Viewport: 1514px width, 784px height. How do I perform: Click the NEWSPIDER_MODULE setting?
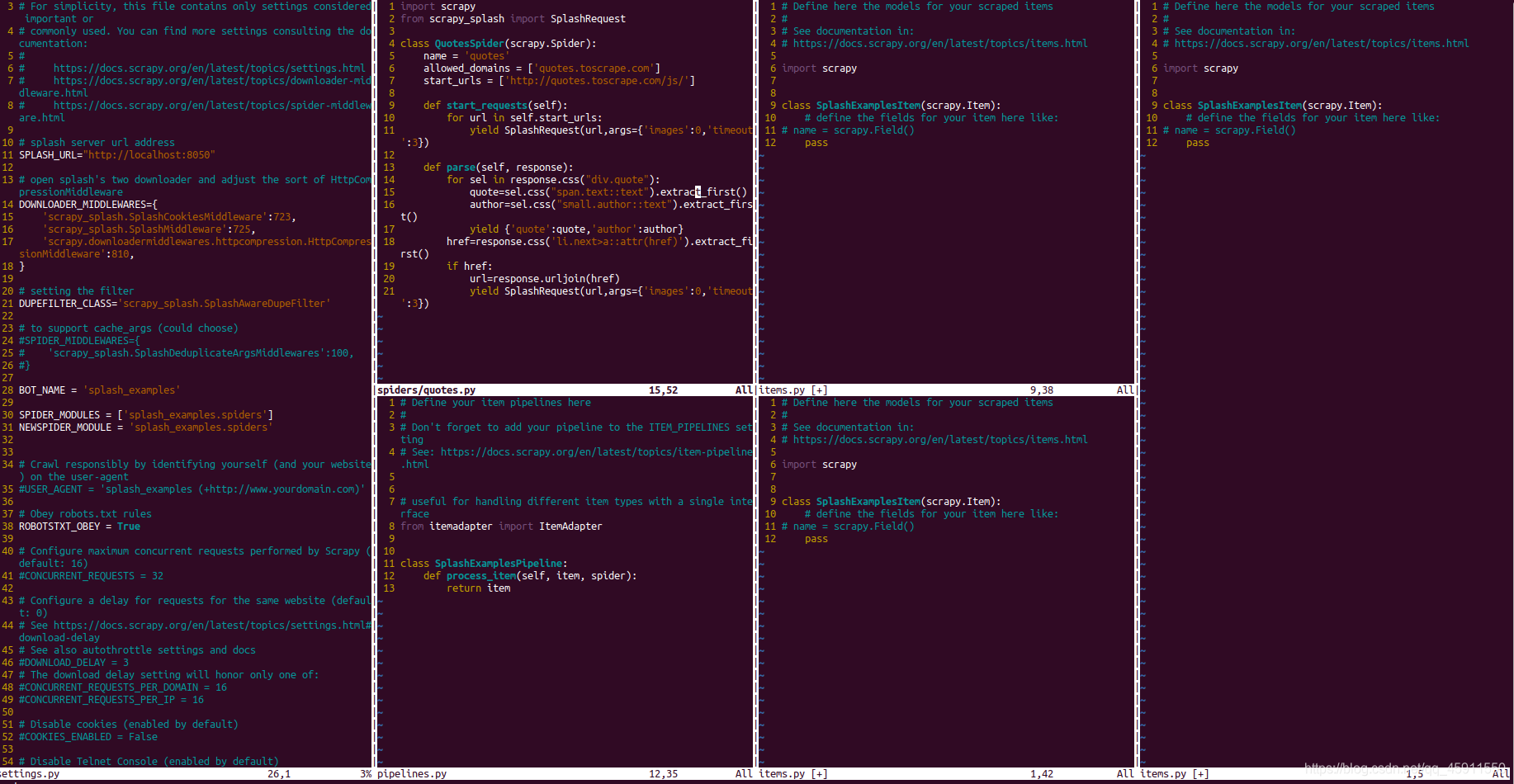65,427
